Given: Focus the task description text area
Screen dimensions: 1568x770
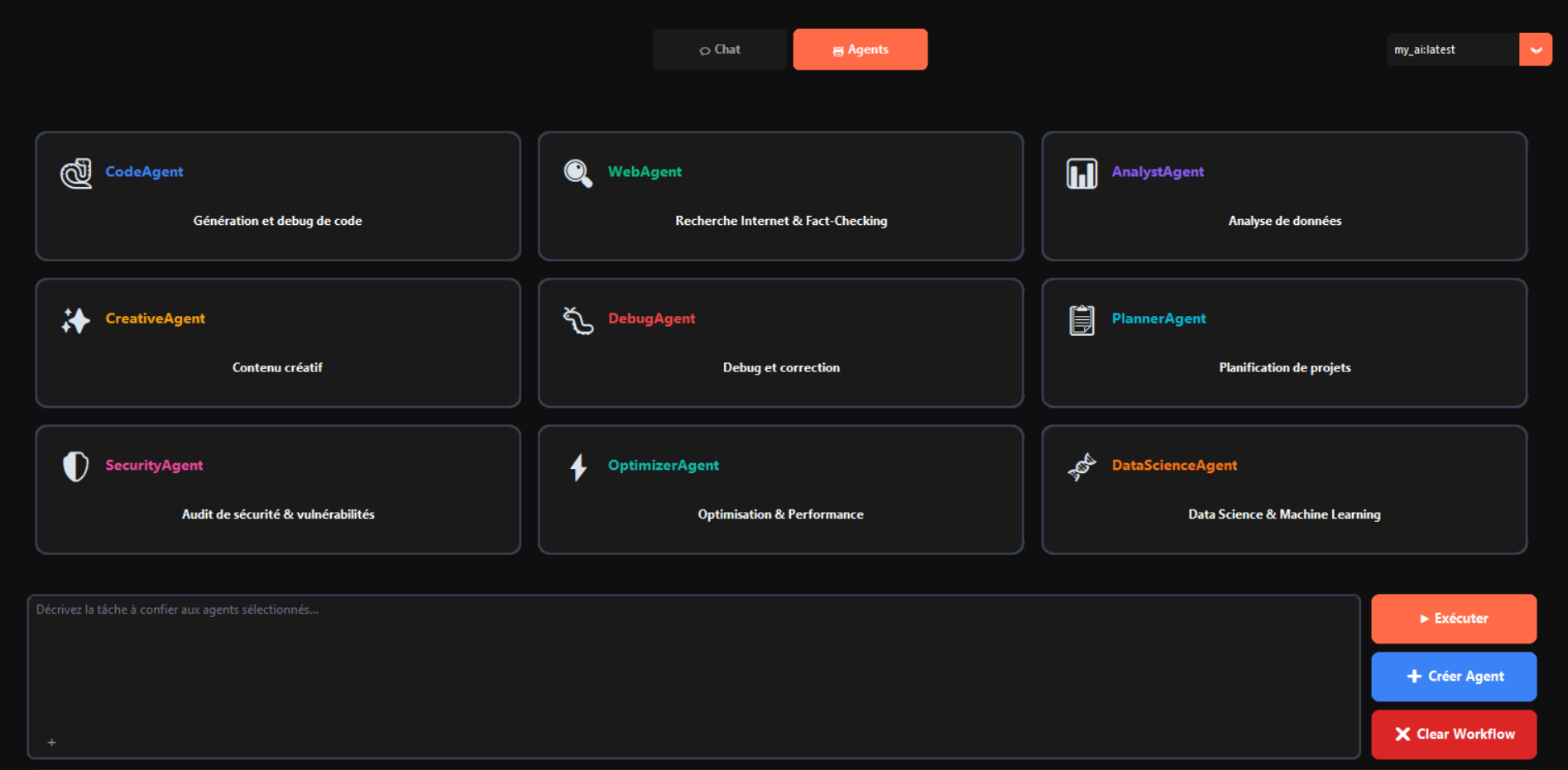Looking at the screenshot, I should coord(694,677).
